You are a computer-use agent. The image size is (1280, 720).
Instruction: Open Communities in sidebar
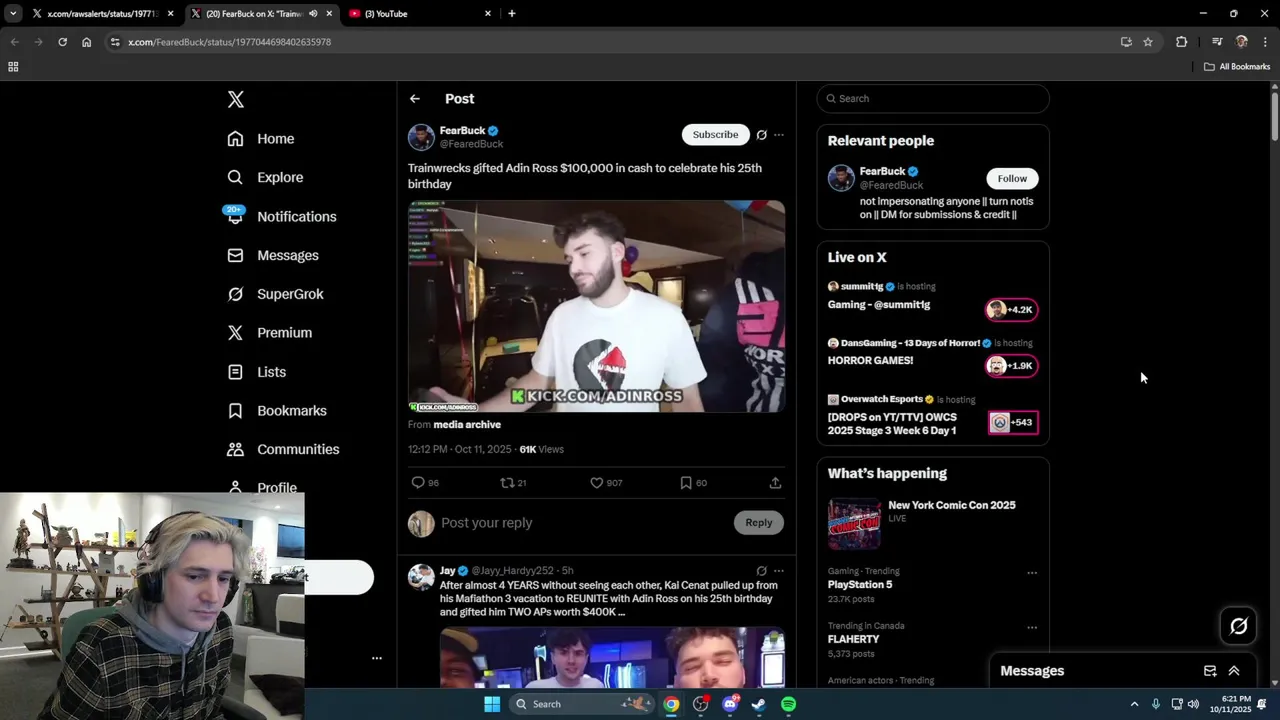(x=283, y=450)
